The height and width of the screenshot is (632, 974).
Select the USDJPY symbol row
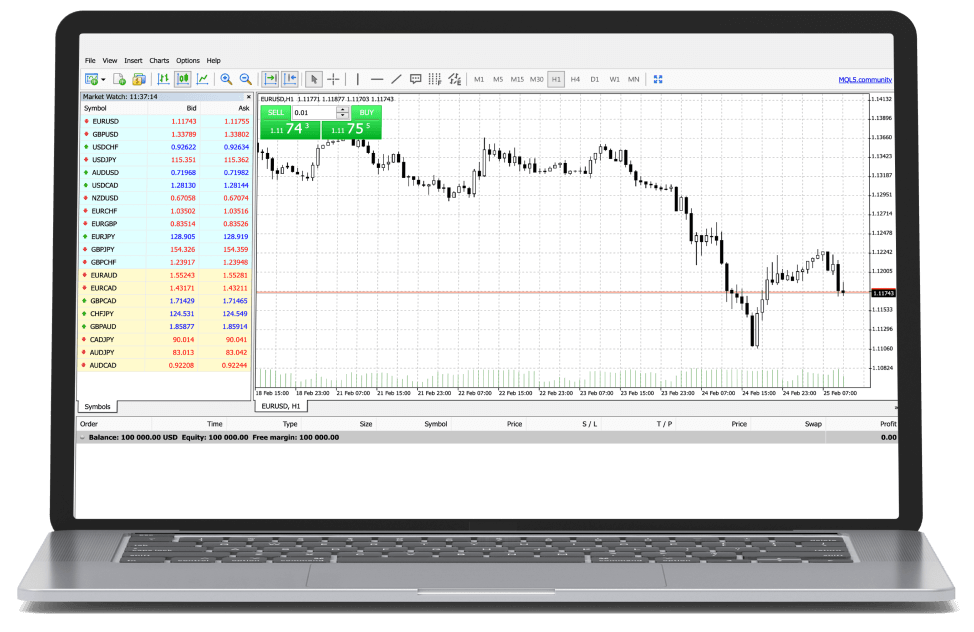(x=166, y=160)
